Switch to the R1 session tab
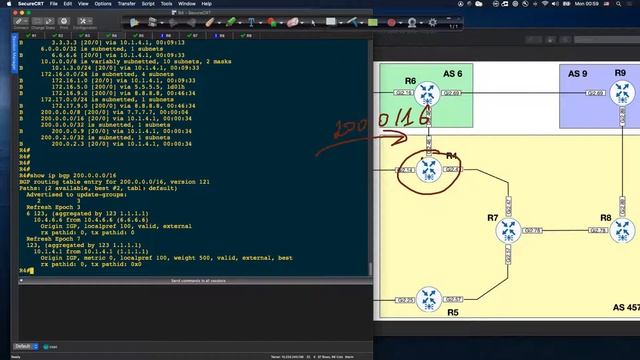Viewport: 640px width, 360px height. coord(31,36)
